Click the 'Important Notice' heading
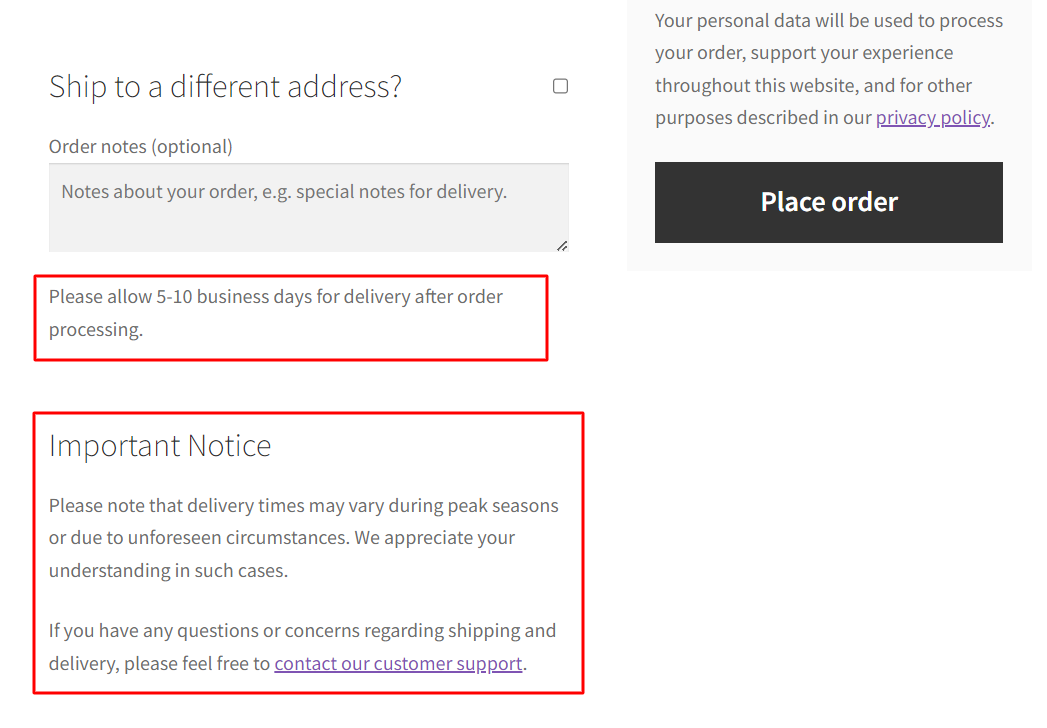Image resolution: width=1047 pixels, height=728 pixels. pyautogui.click(x=160, y=446)
